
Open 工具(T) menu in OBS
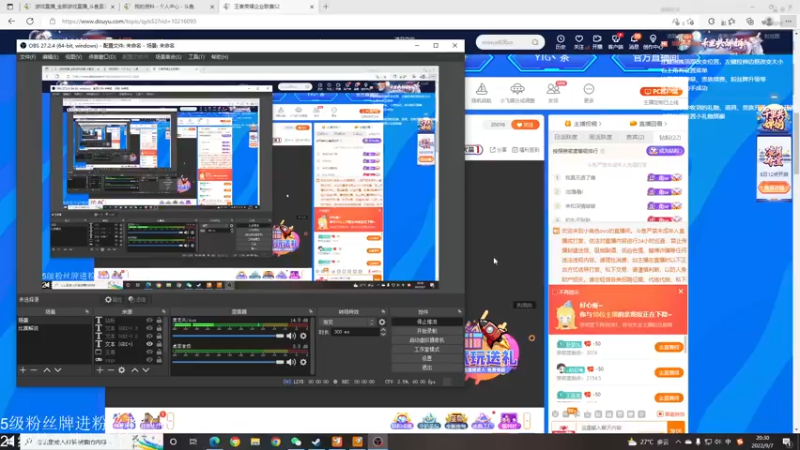(x=196, y=57)
